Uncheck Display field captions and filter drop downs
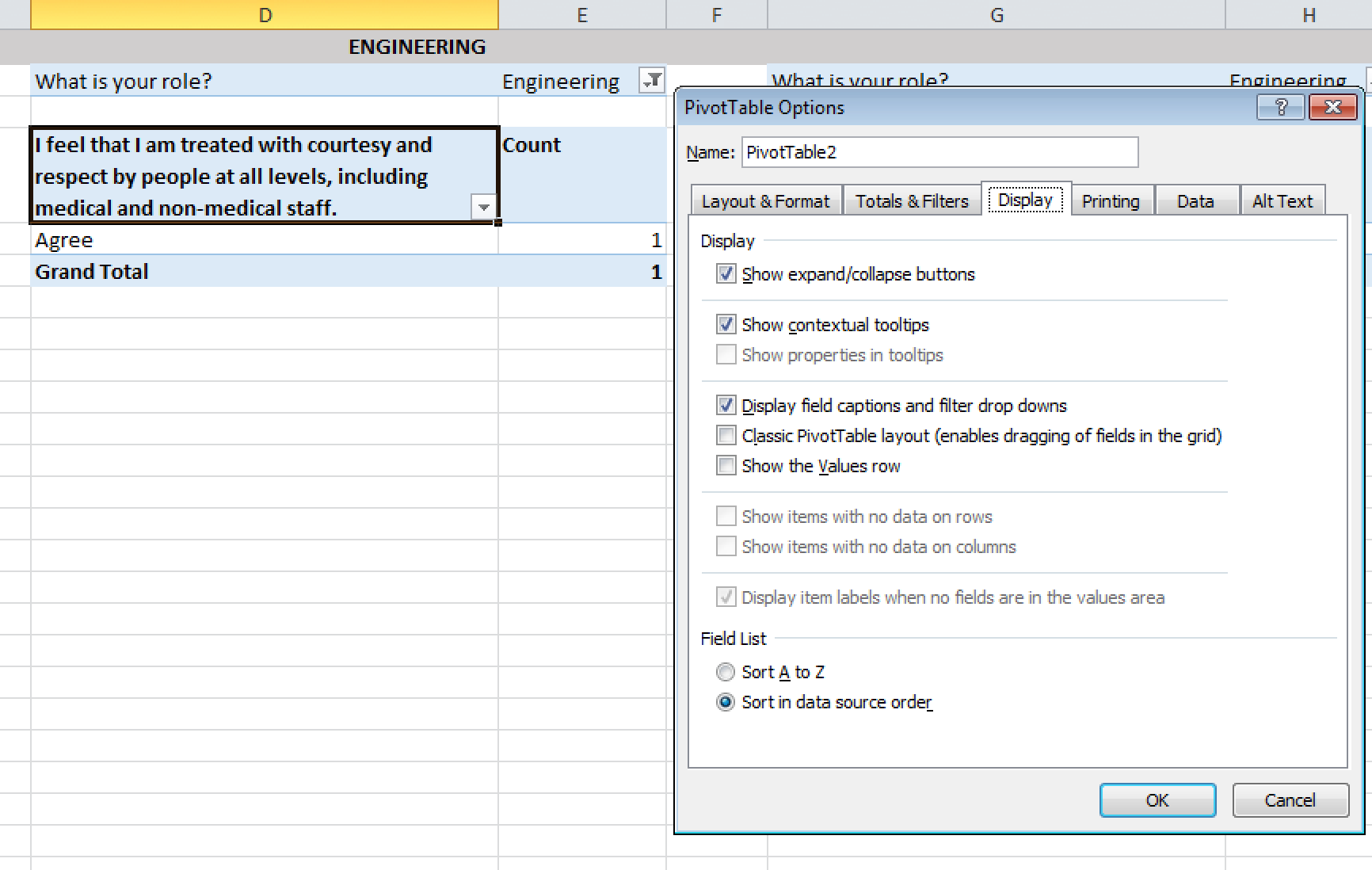The width and height of the screenshot is (1372, 870). point(726,405)
